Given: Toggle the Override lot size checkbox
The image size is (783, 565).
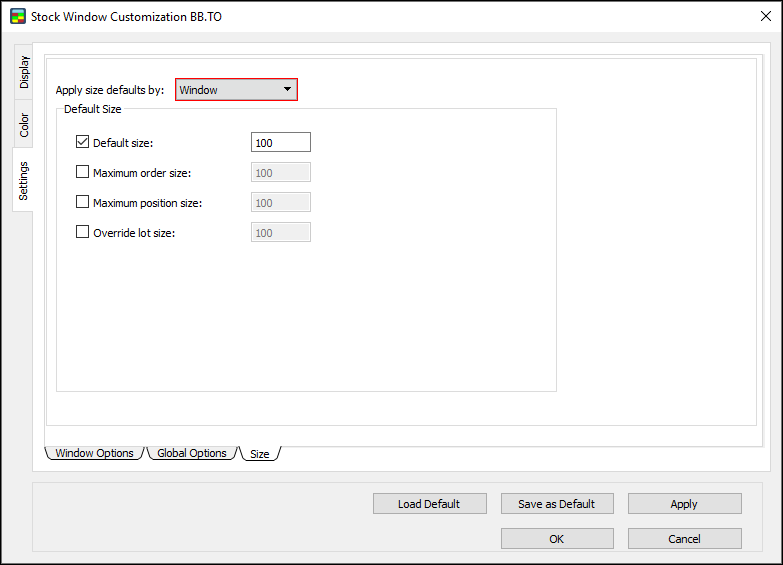Looking at the screenshot, I should [83, 233].
